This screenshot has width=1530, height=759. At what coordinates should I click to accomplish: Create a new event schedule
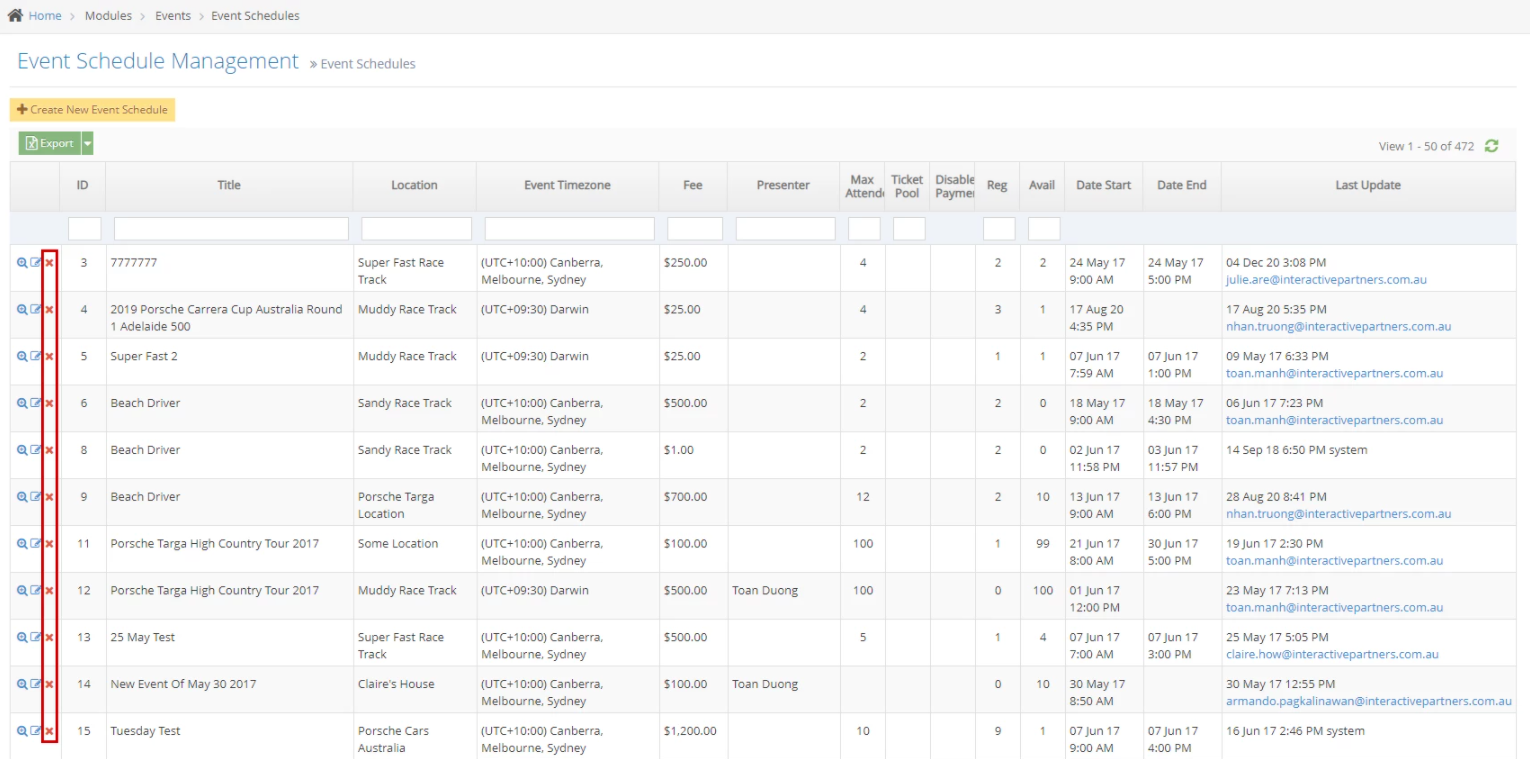point(92,110)
